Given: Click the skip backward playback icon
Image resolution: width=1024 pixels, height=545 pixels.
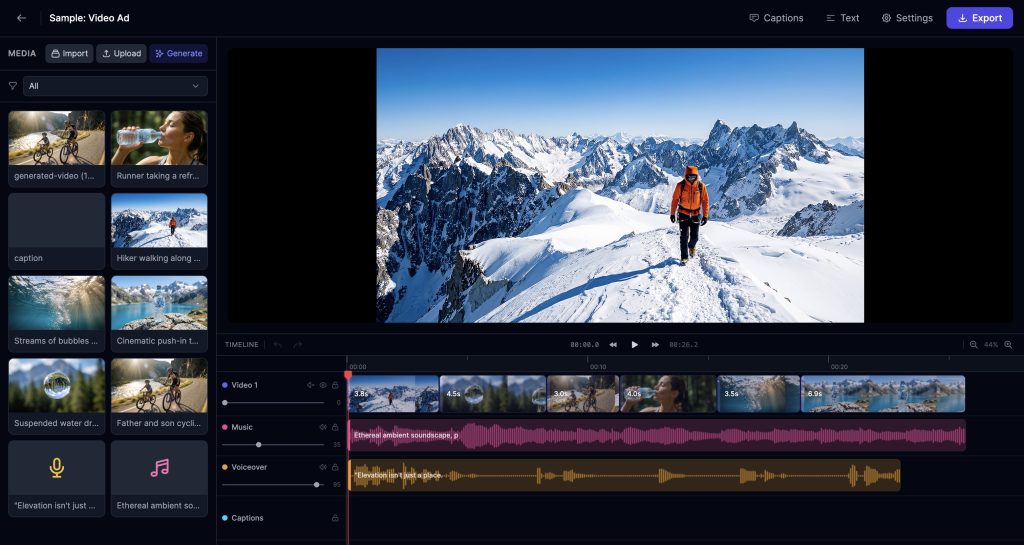Looking at the screenshot, I should [613, 345].
